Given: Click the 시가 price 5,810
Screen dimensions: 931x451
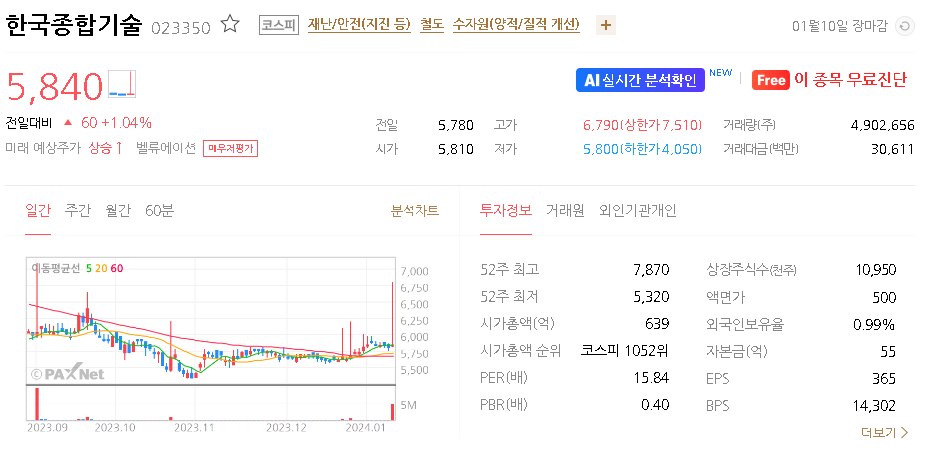Looking at the screenshot, I should 455,149.
